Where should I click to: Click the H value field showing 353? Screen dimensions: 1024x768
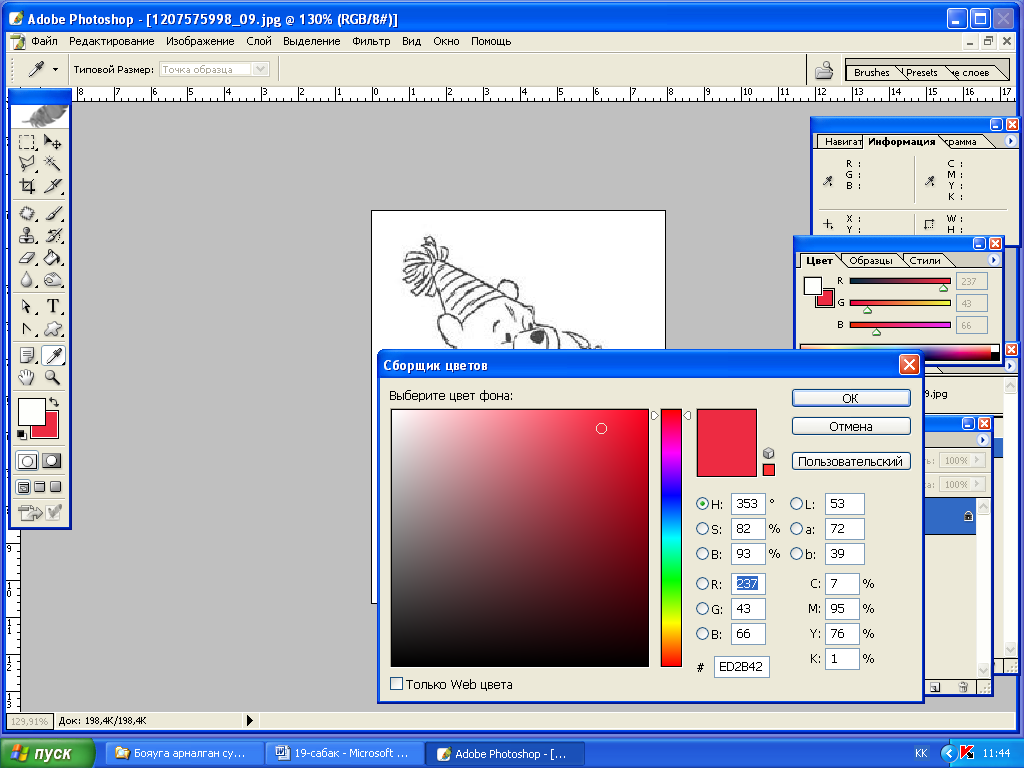748,504
